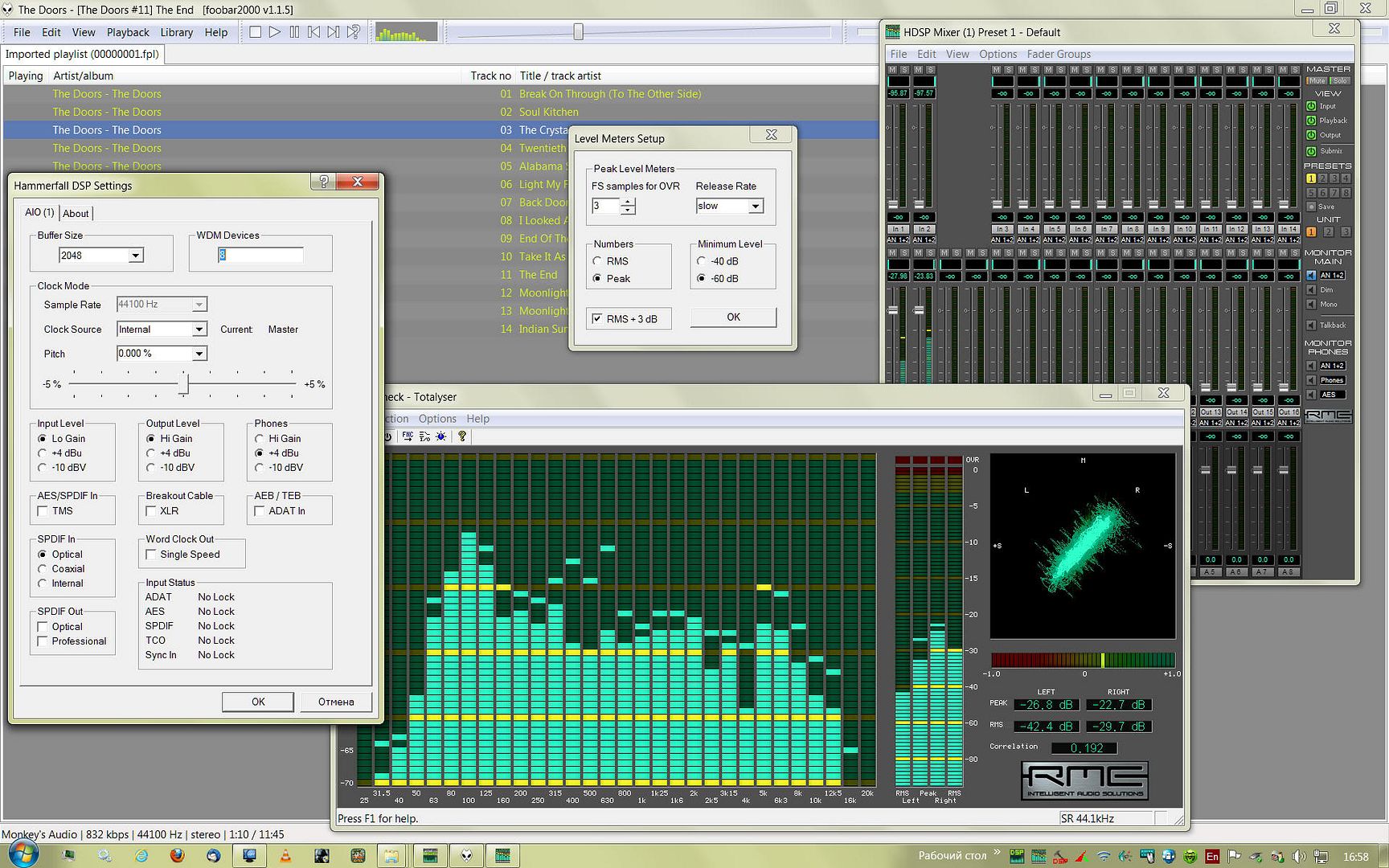Click the Отмена button in Hammerfall settings

(x=336, y=702)
